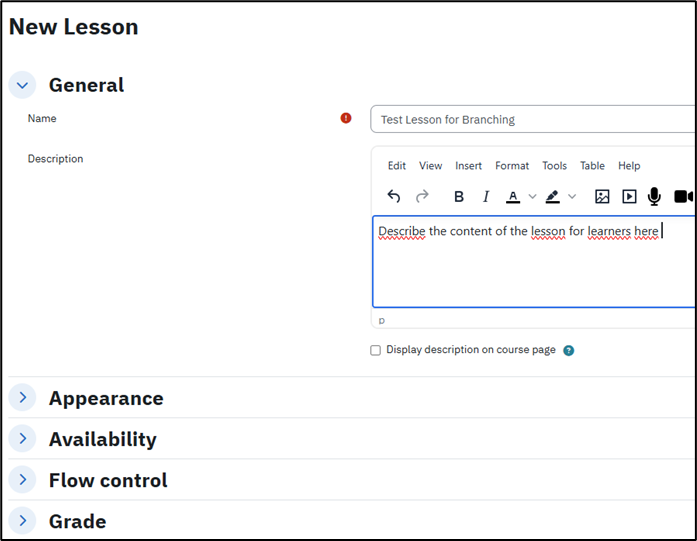Click the help icon beside Display description

click(568, 351)
